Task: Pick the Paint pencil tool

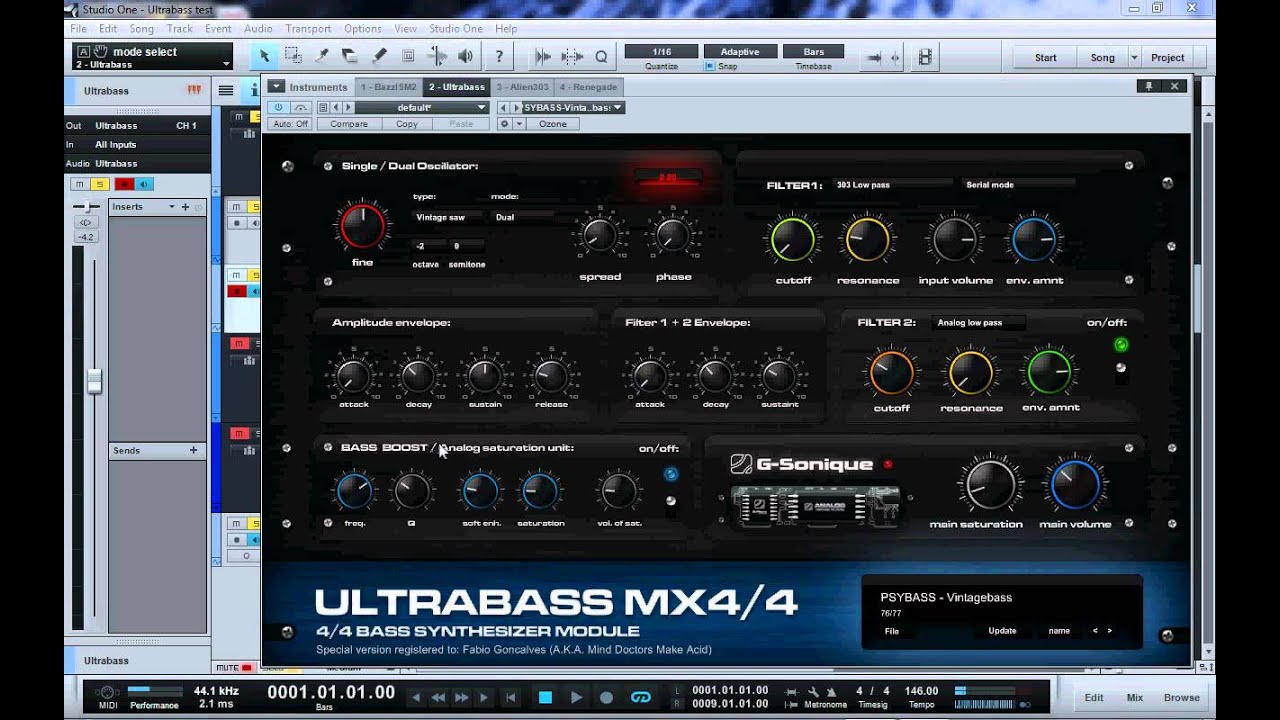Action: pyautogui.click(x=379, y=57)
